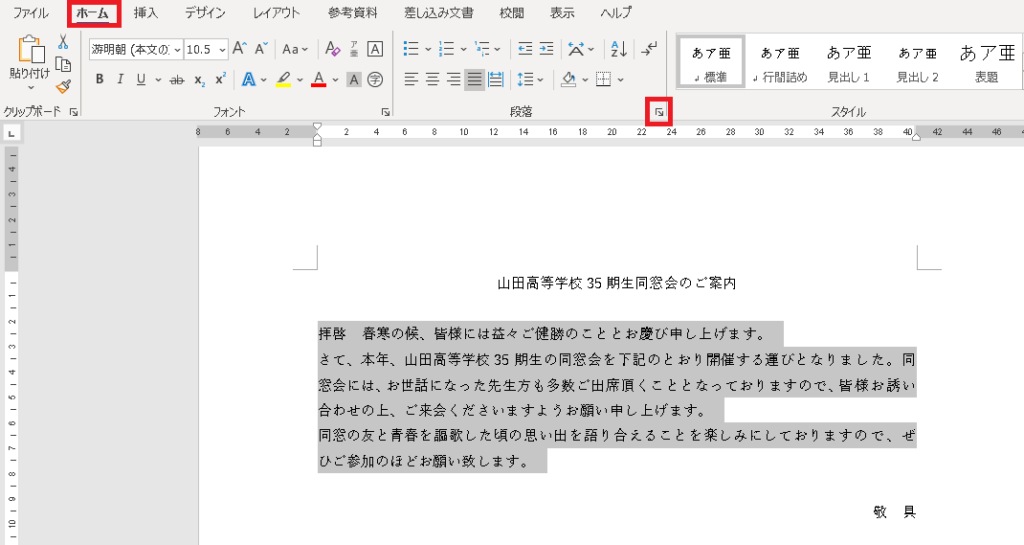Image resolution: width=1024 pixels, height=545 pixels.
Task: Apply bulleted list formatting
Action: (x=411, y=49)
